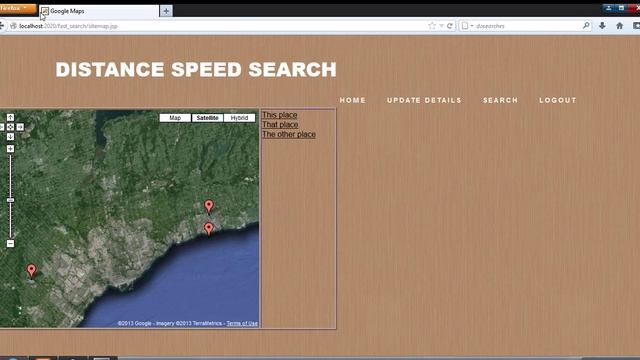The height and width of the screenshot is (360, 640).
Task: Open the 'The other place' link
Action: point(289,134)
